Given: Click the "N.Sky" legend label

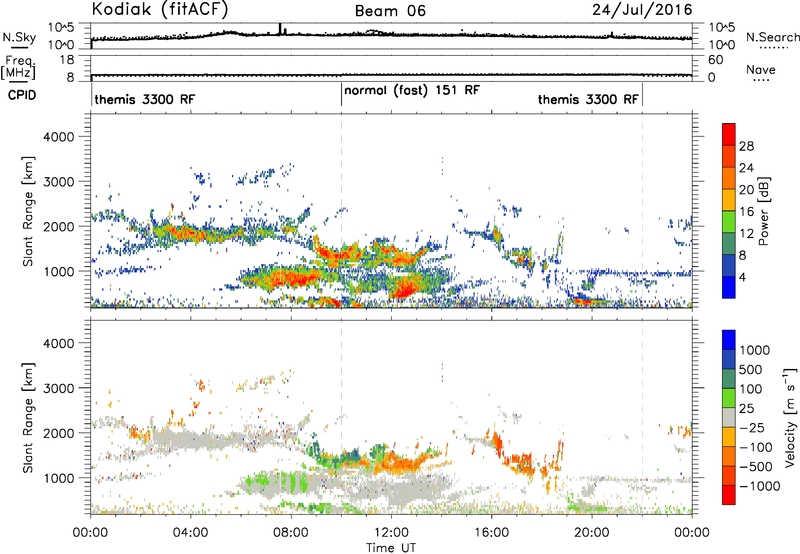Looking at the screenshot, I should [19, 37].
